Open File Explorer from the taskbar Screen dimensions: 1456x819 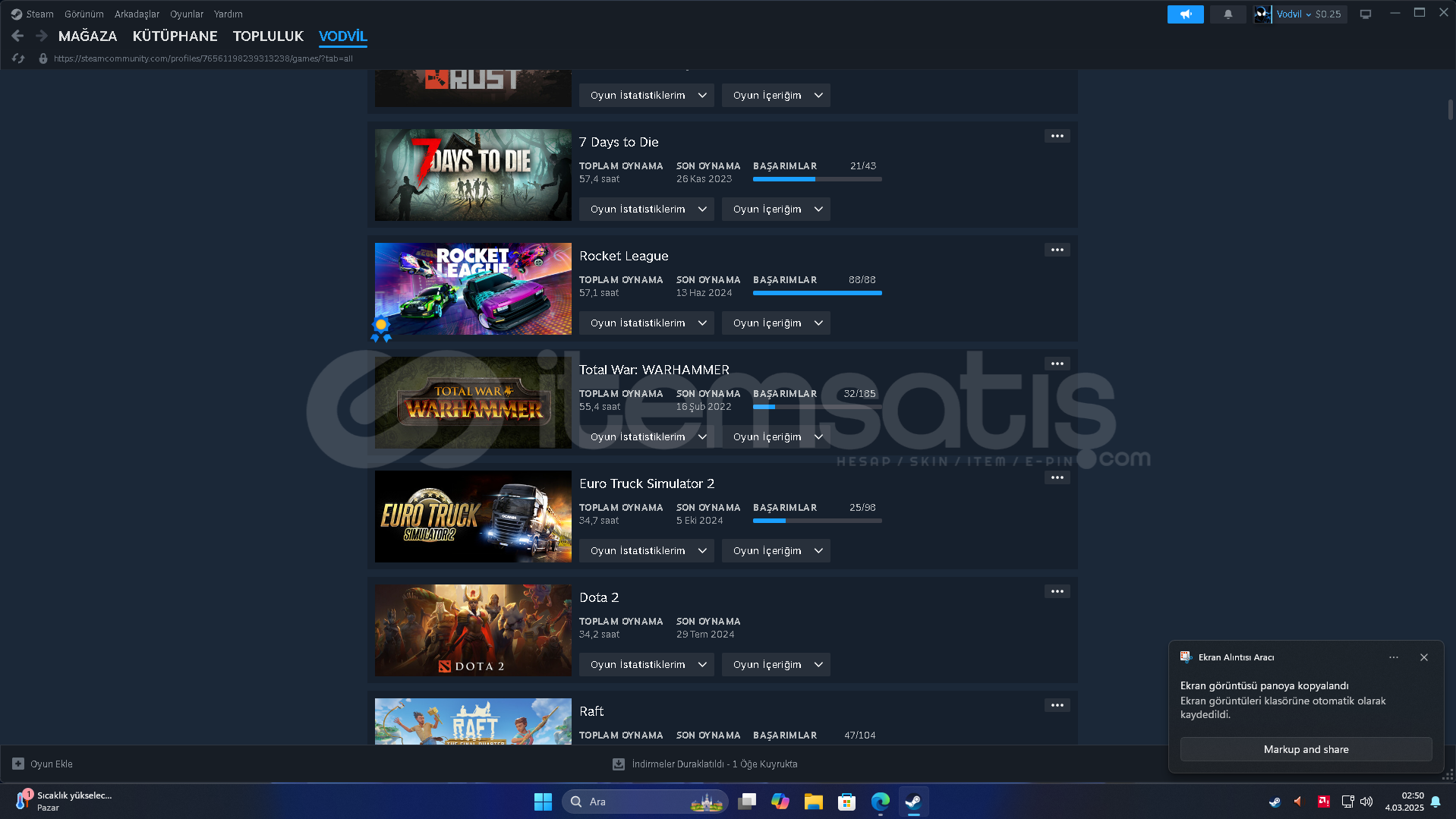[814, 802]
